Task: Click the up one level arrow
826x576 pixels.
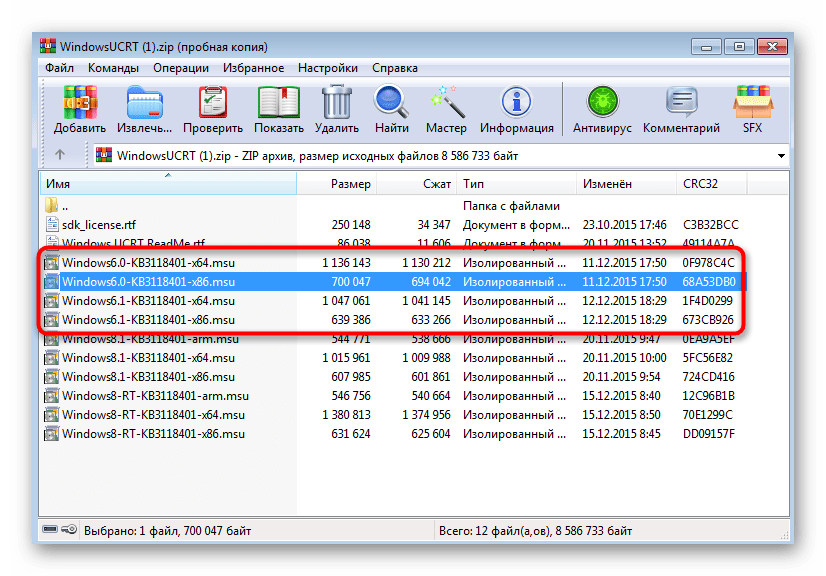Action: 60,155
